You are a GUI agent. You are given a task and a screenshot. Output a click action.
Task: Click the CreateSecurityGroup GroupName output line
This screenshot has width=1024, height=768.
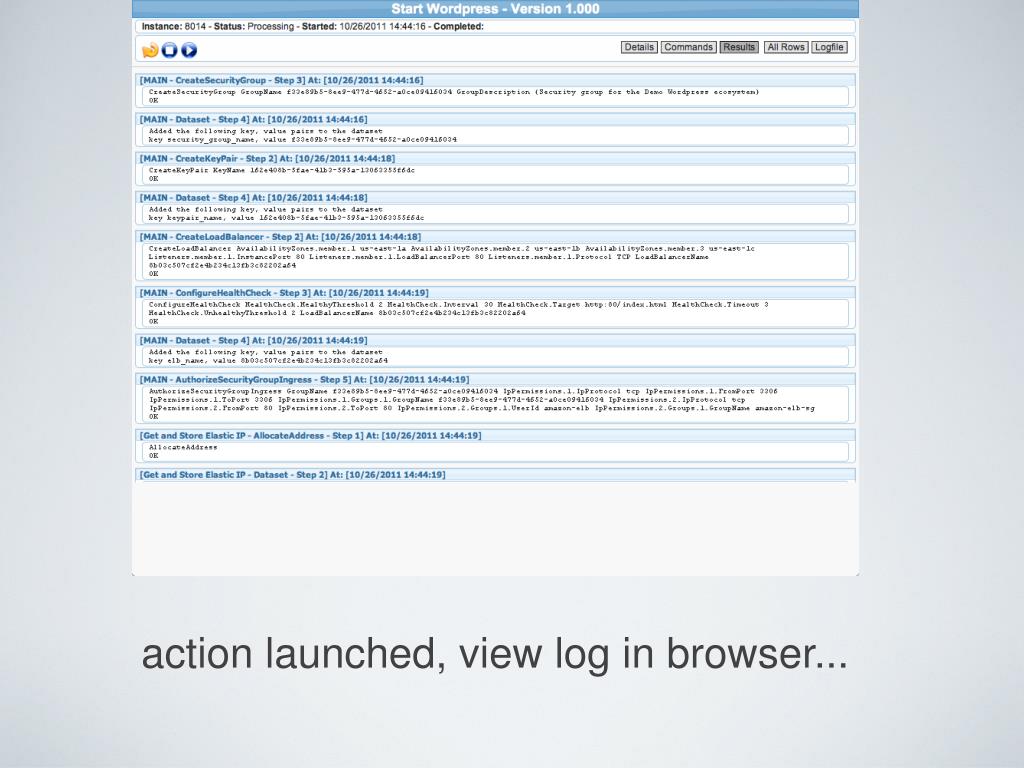click(454, 92)
